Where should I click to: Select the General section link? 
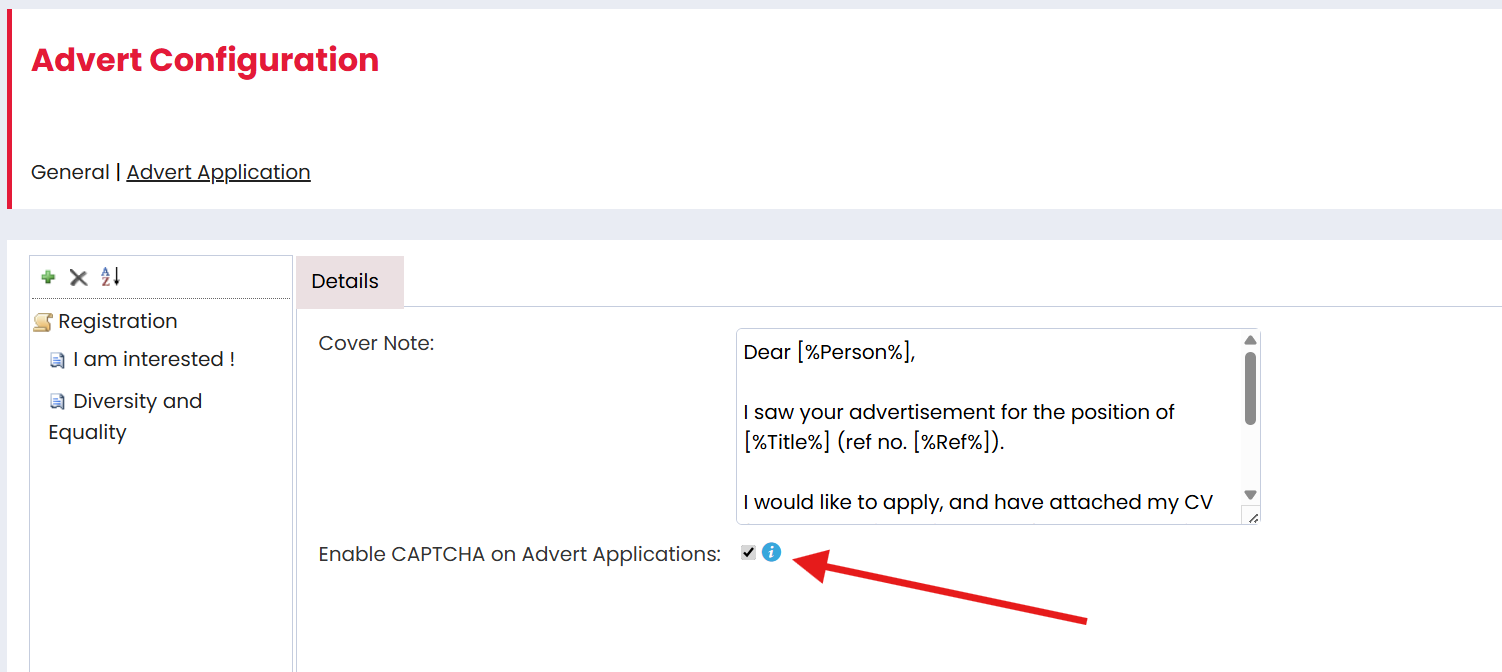(70, 172)
